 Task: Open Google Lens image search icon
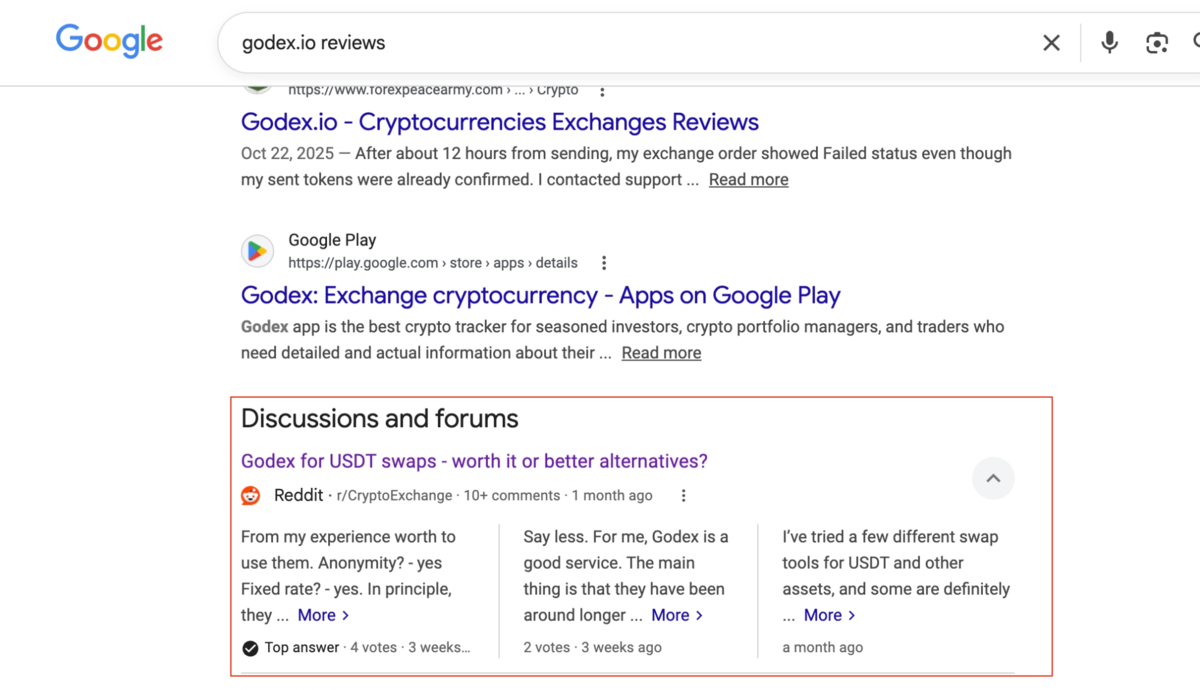pos(1157,43)
